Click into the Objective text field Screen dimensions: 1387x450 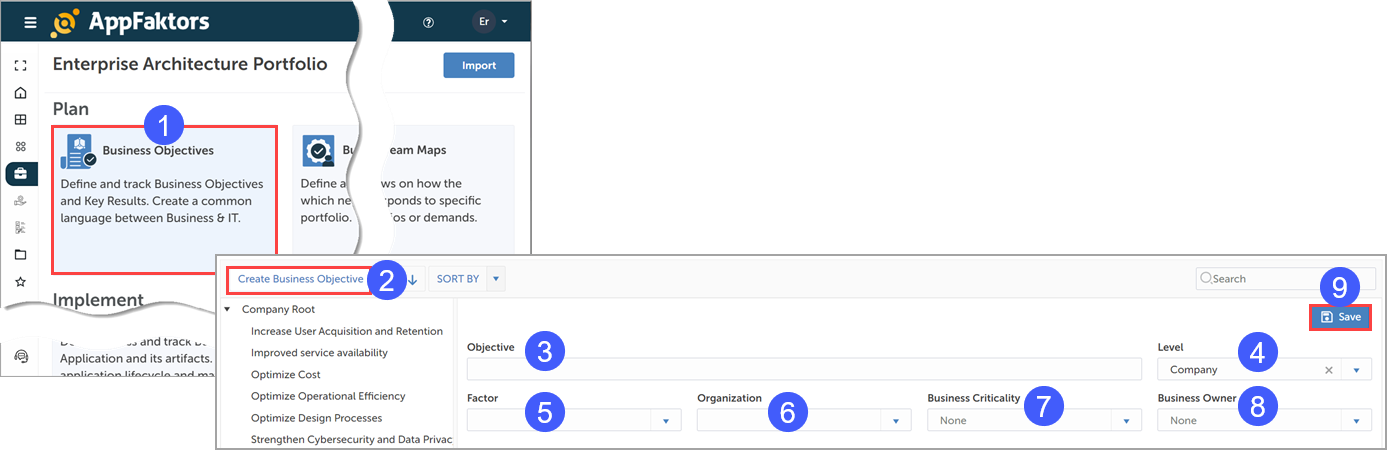pyautogui.click(x=803, y=370)
